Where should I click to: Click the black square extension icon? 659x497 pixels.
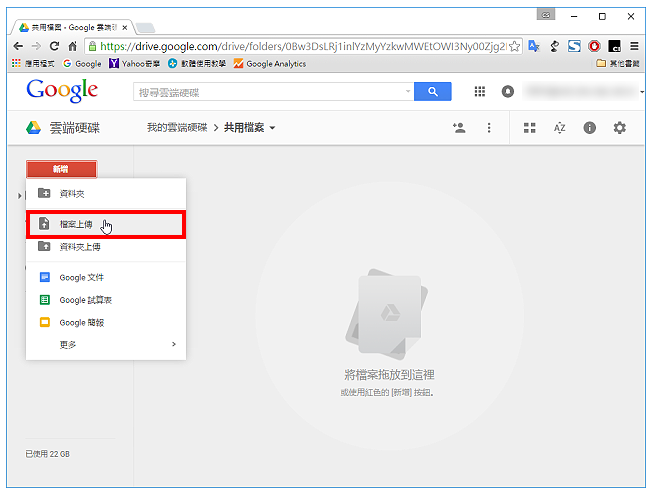(x=614, y=46)
